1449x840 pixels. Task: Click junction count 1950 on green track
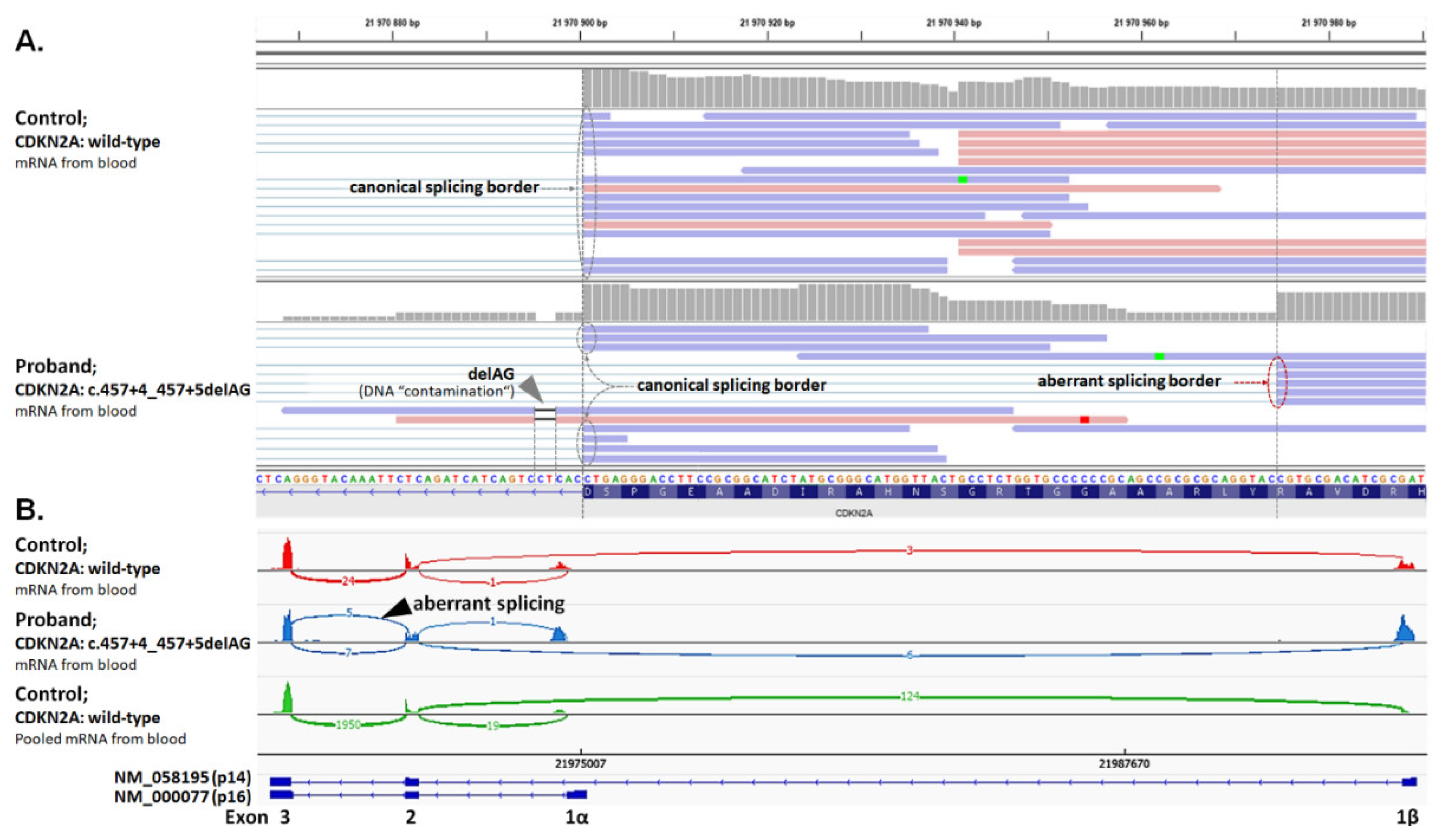click(348, 725)
